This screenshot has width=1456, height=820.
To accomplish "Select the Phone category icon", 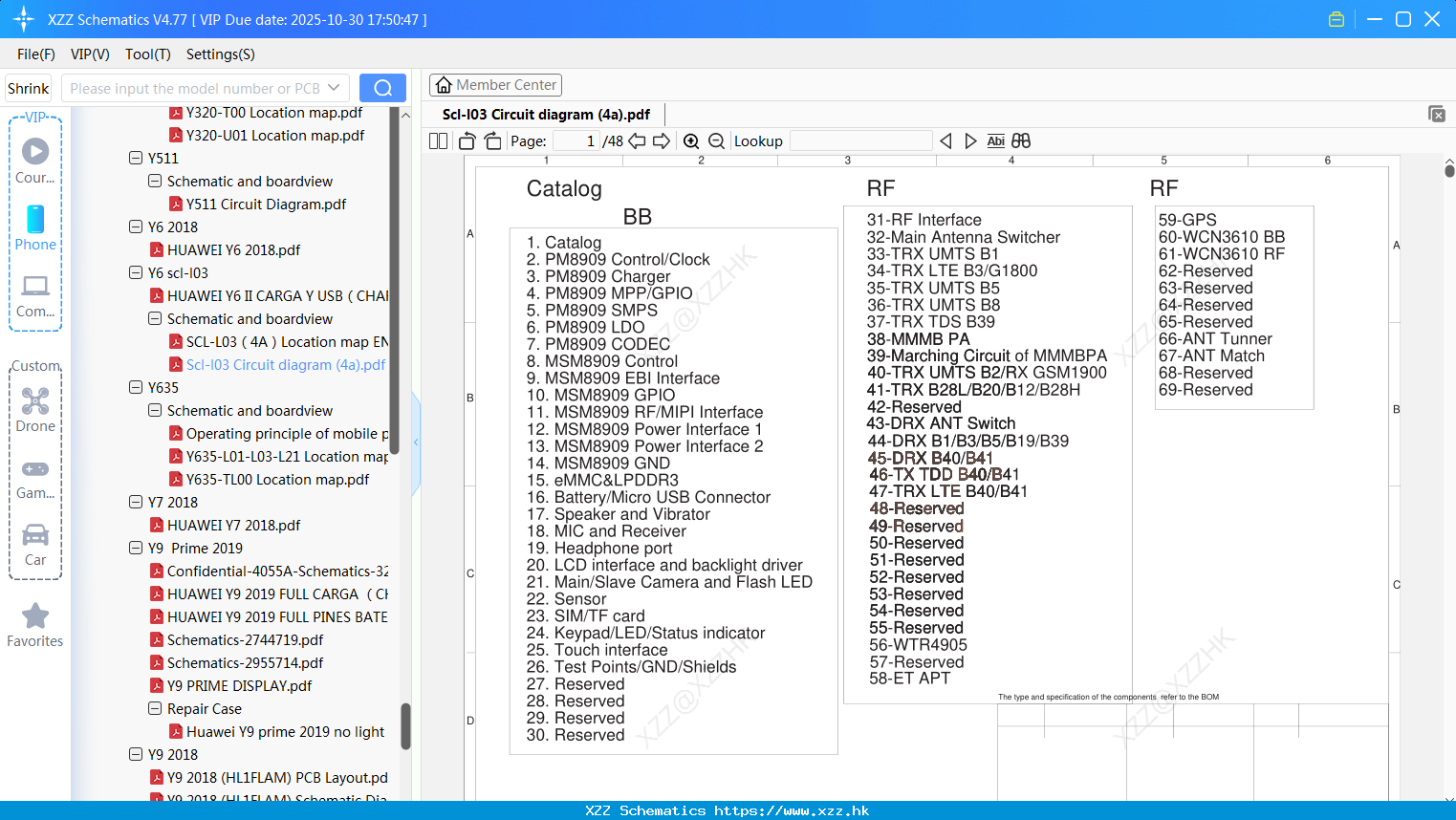I will (35, 227).
